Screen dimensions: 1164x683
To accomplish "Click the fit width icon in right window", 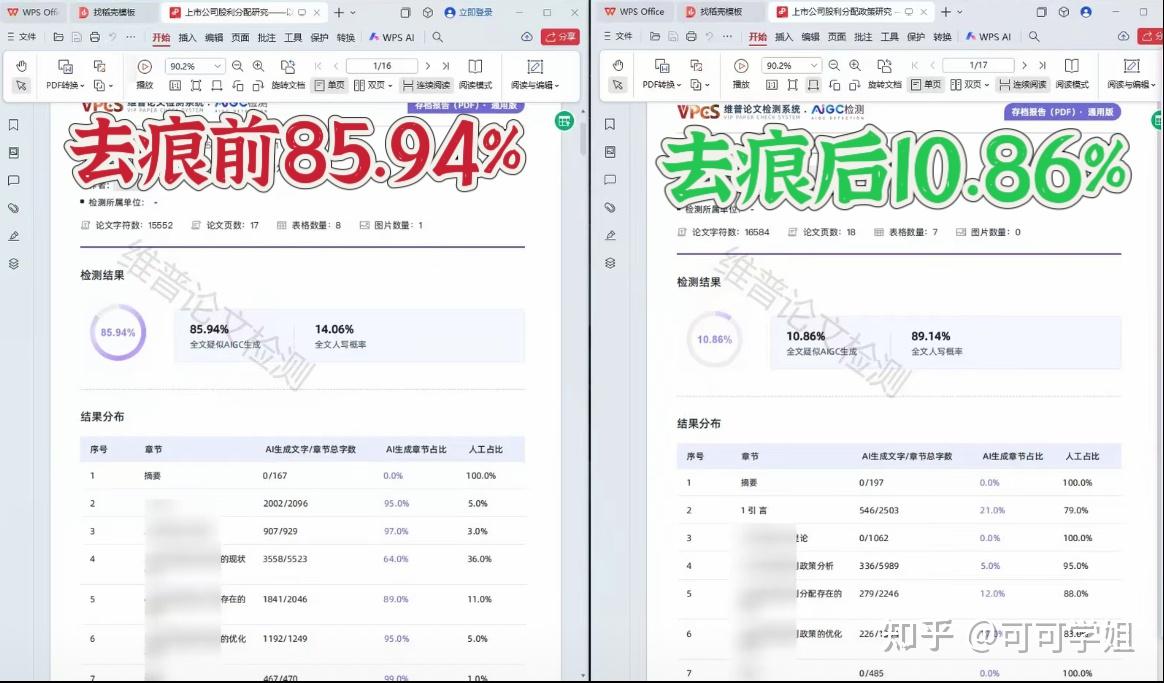I will coord(814,85).
